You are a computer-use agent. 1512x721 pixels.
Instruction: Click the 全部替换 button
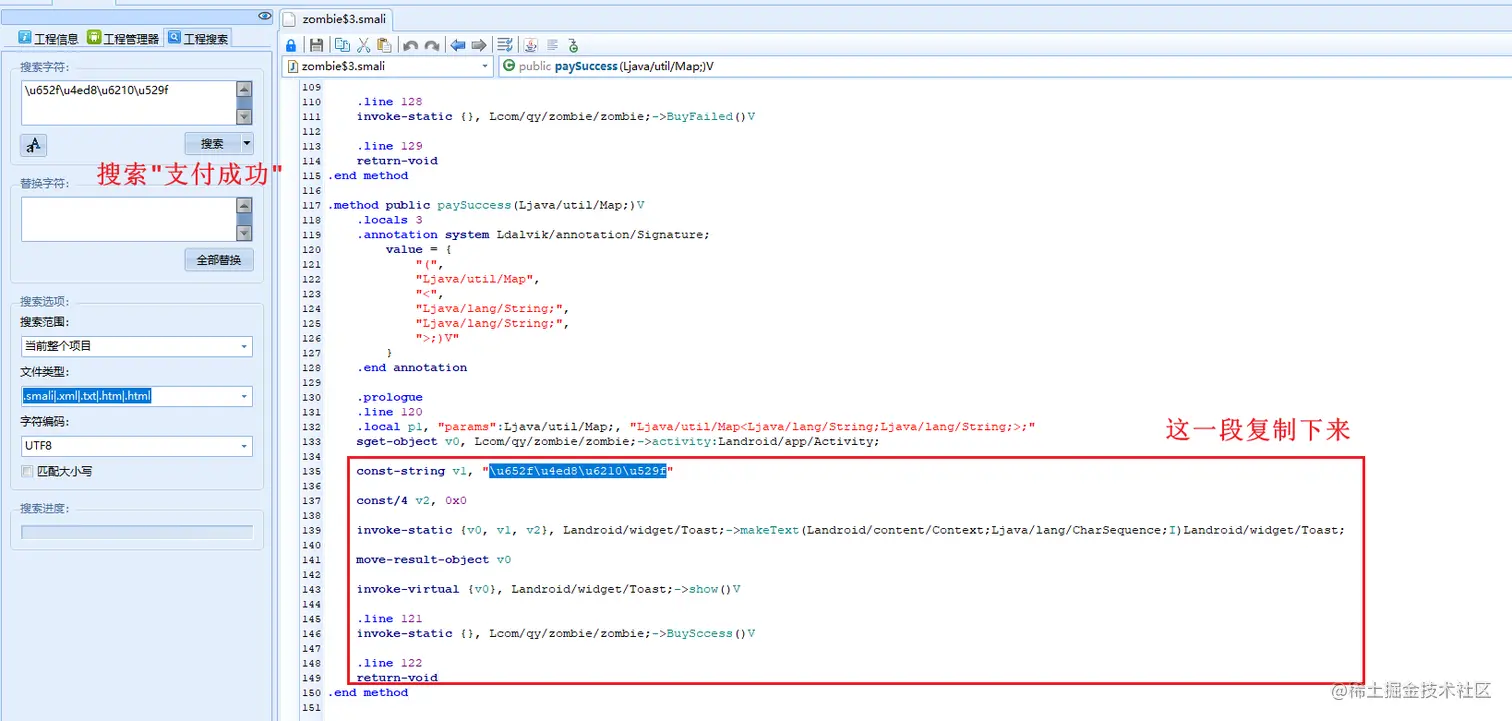pyautogui.click(x=219, y=260)
